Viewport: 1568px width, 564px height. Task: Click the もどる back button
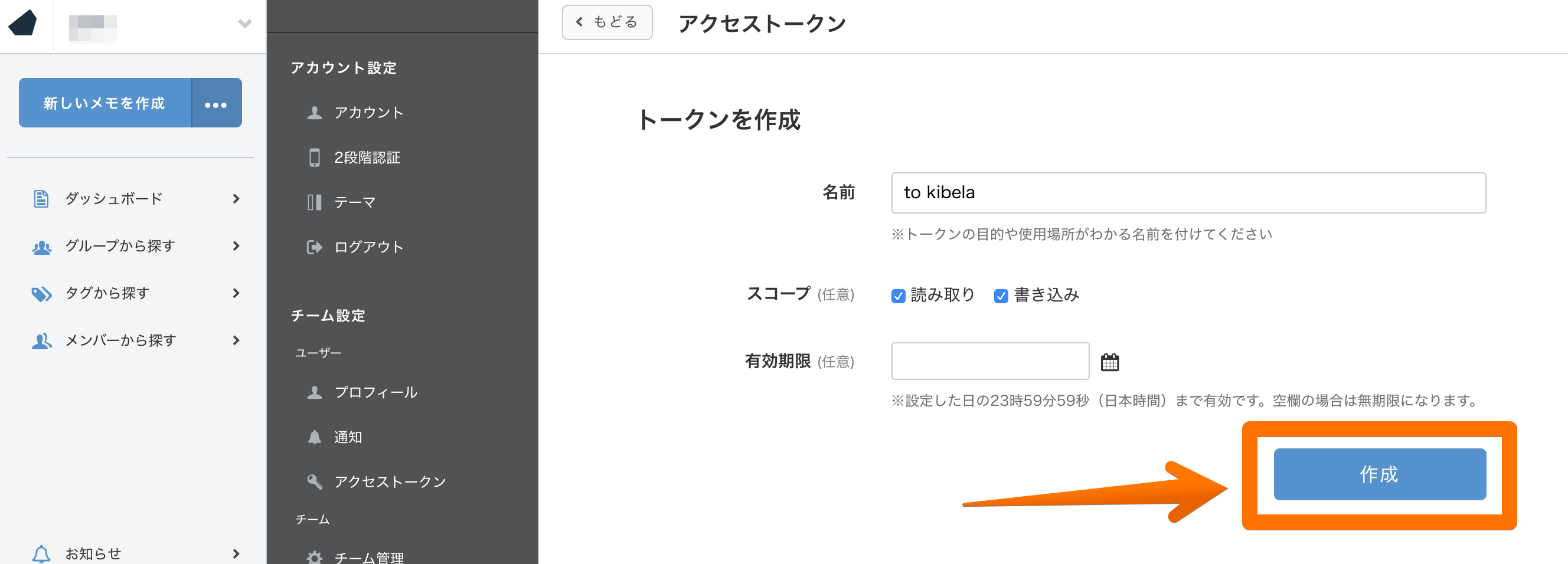click(x=607, y=22)
